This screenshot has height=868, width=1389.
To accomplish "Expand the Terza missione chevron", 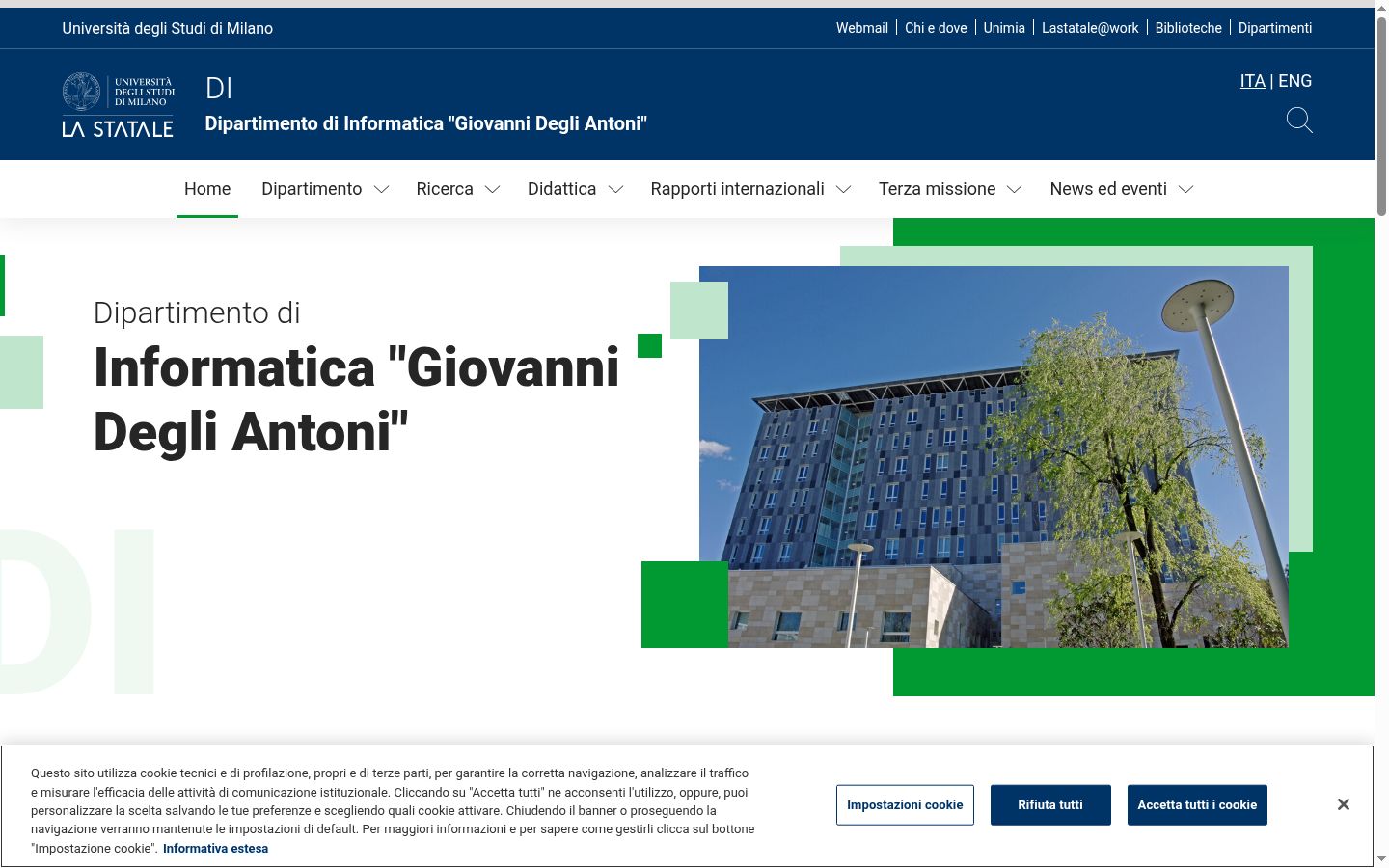I will pos(1014,189).
